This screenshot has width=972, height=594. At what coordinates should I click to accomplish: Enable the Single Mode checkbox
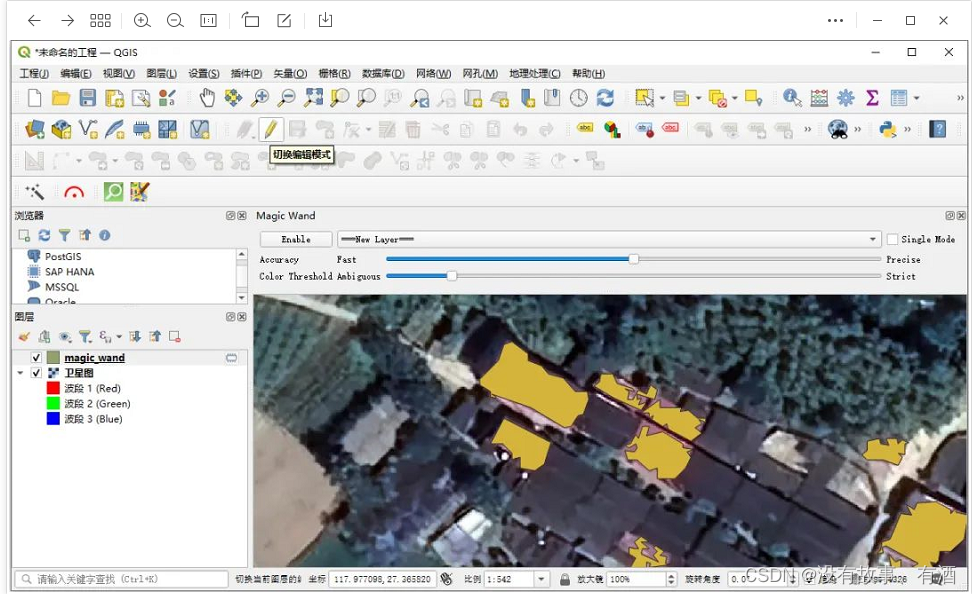(892, 240)
